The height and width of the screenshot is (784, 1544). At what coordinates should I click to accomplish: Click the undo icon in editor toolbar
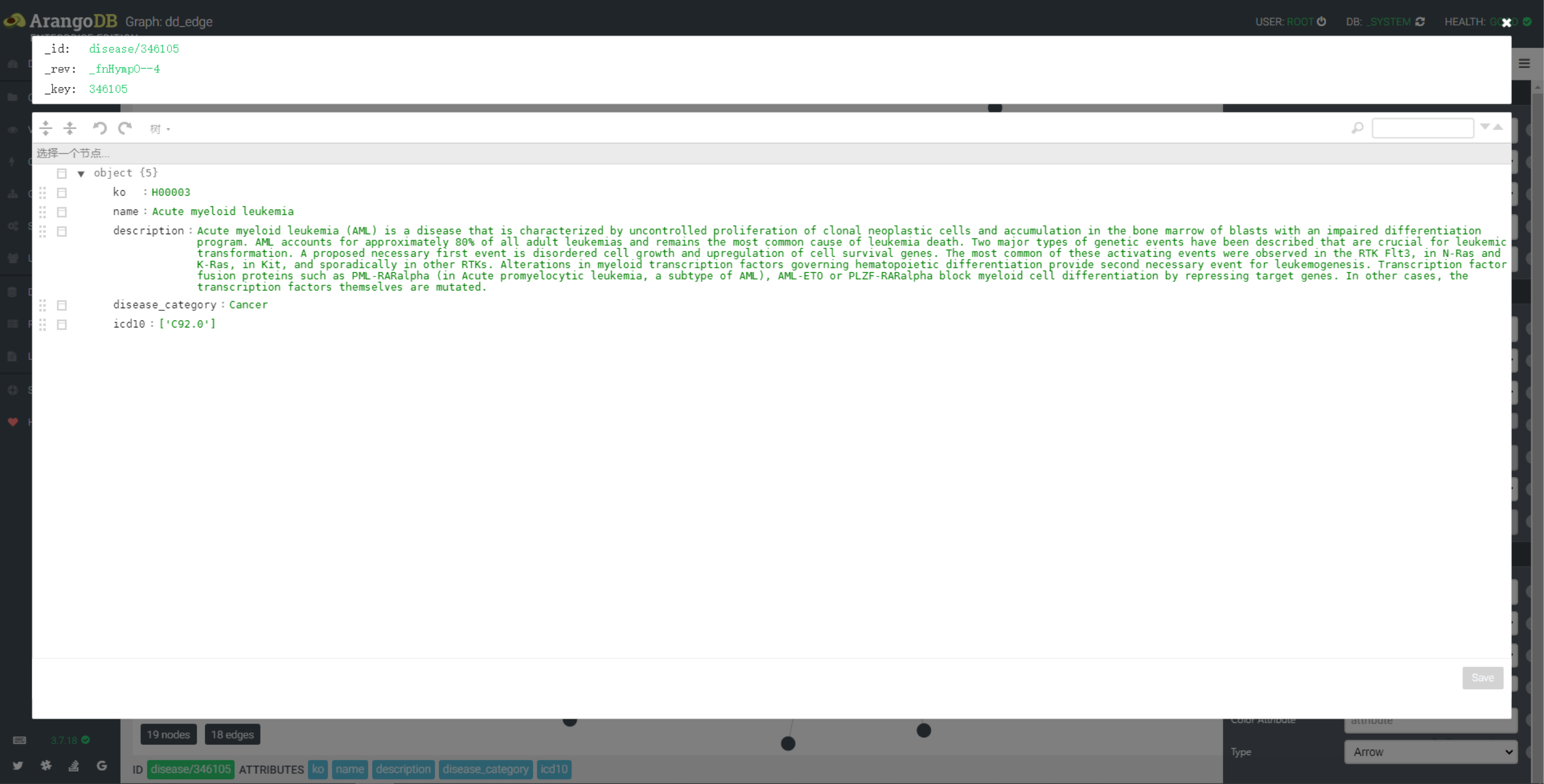(100, 128)
